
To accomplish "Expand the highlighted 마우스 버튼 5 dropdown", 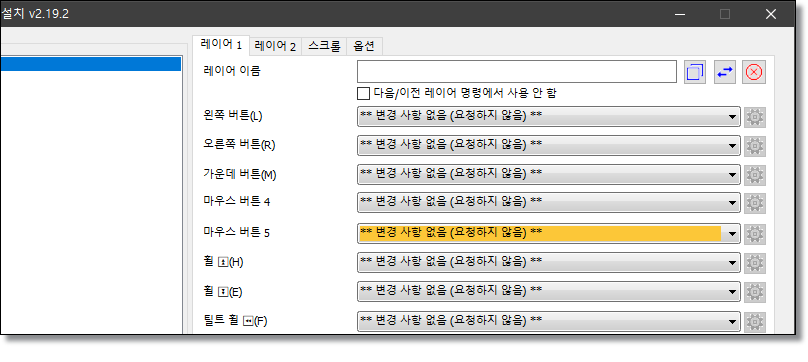I will (x=549, y=234).
